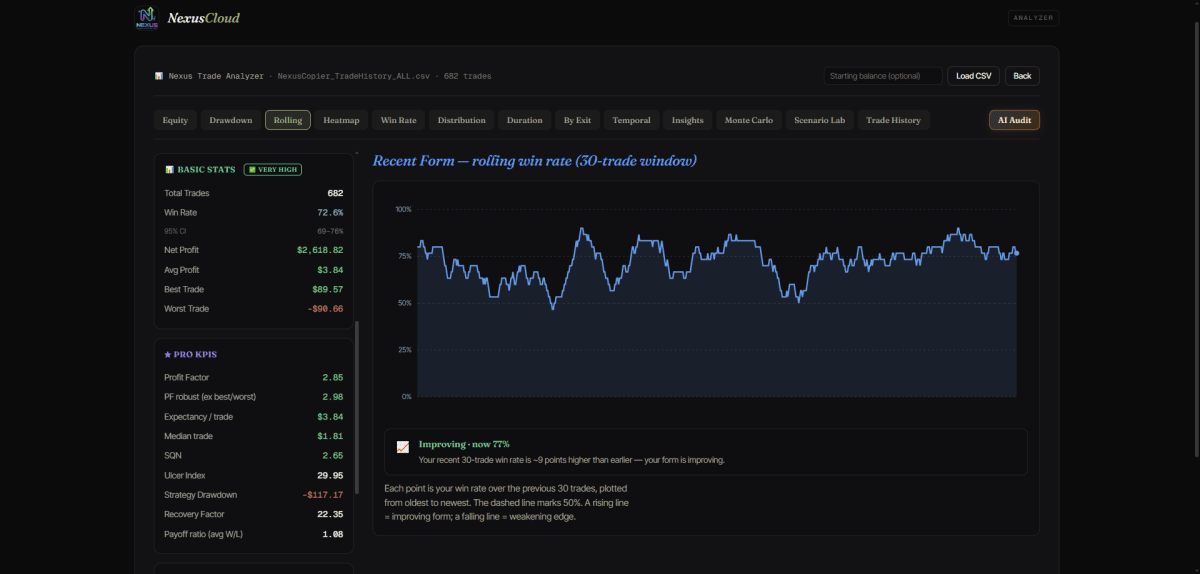Open the Heatmap tab
This screenshot has height=574, width=1200.
[x=341, y=120]
